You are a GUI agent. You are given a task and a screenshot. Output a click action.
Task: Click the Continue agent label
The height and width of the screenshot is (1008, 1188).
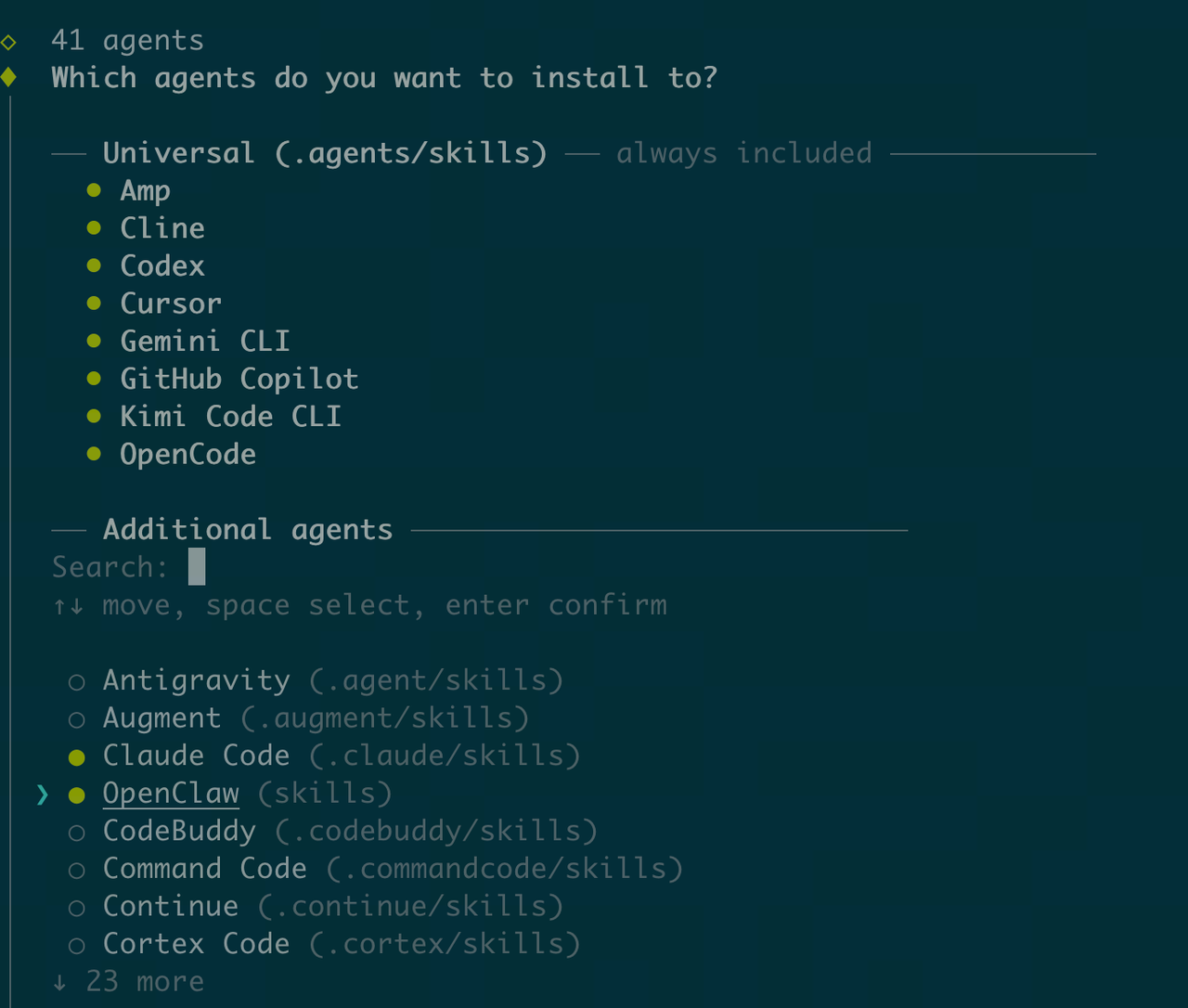(x=171, y=906)
